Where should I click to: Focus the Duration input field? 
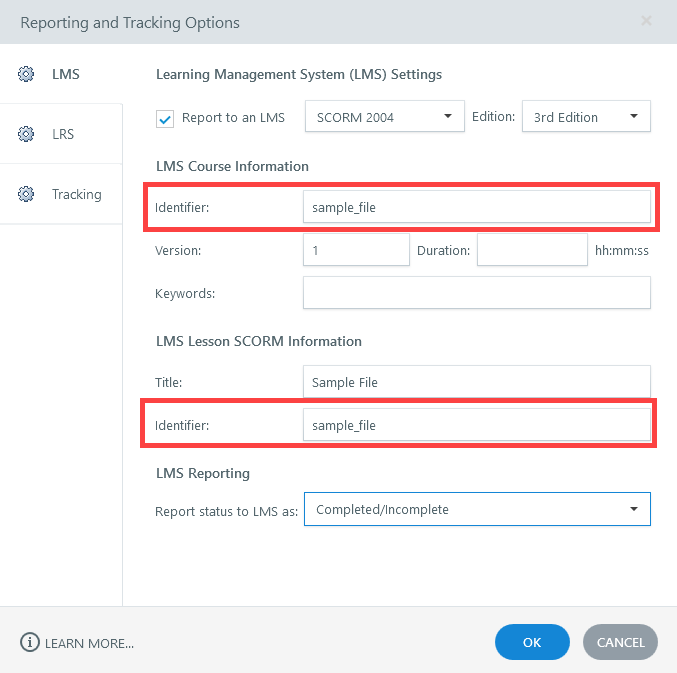pyautogui.click(x=532, y=251)
